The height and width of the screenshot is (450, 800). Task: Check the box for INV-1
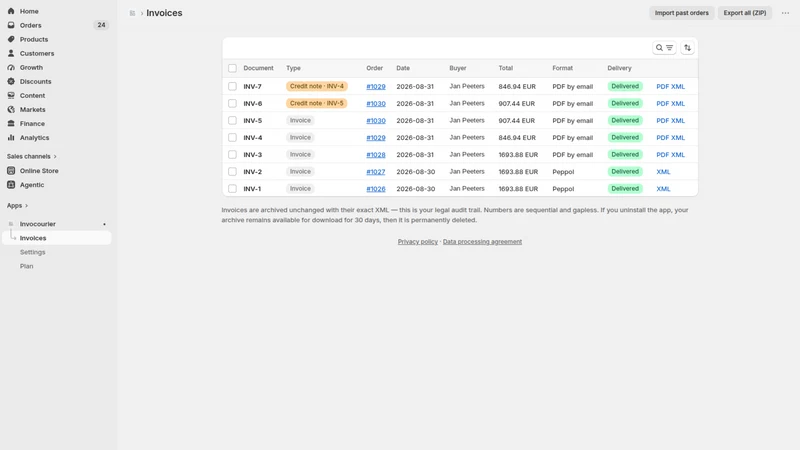[x=232, y=189]
